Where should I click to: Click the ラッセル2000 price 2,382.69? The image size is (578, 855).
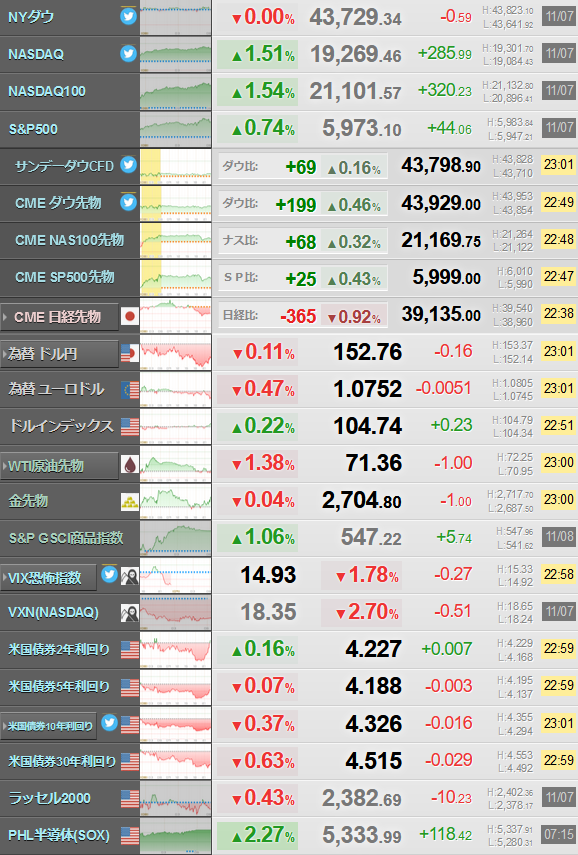click(x=362, y=798)
